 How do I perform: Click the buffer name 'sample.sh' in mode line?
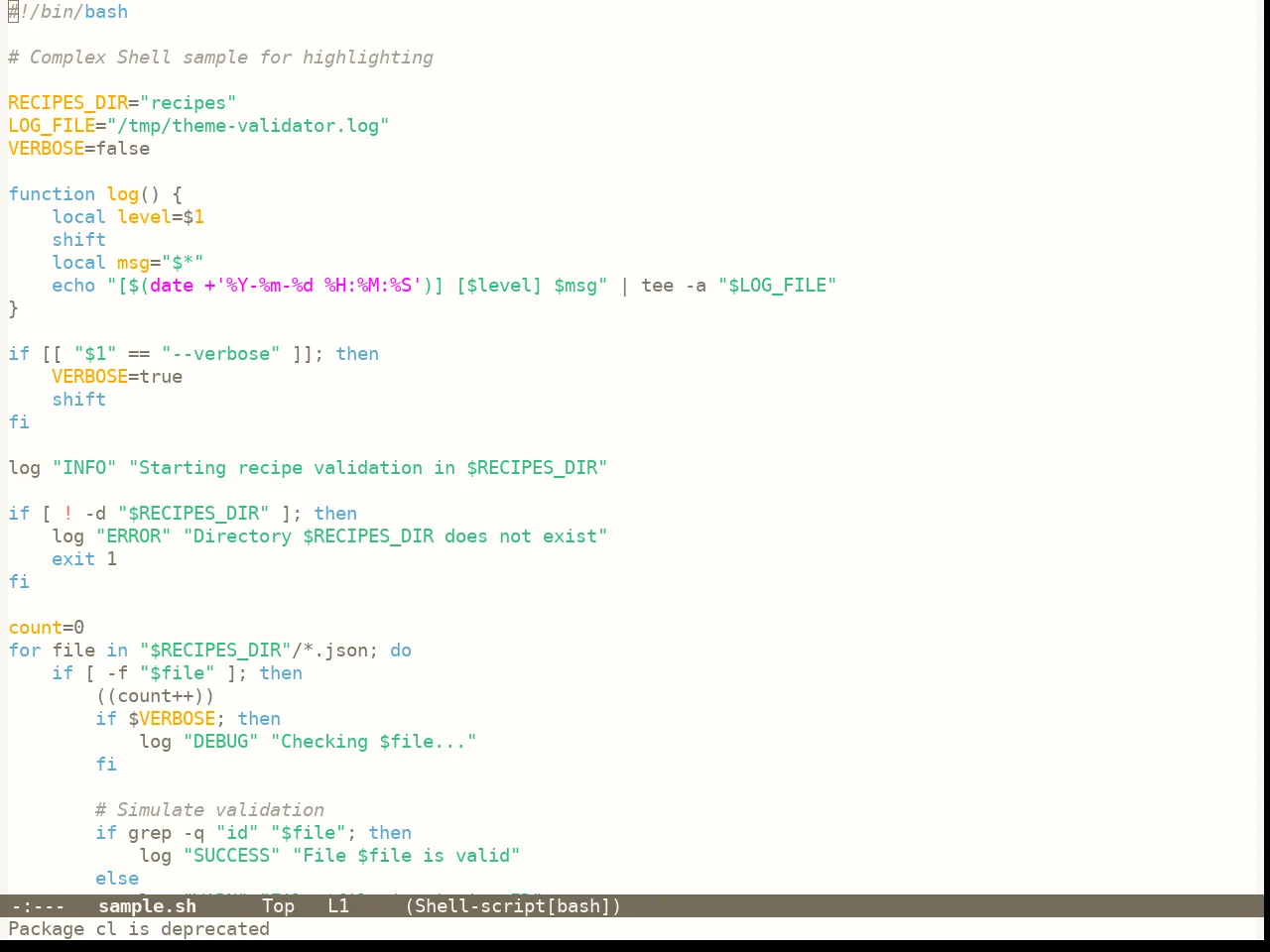pyautogui.click(x=147, y=906)
